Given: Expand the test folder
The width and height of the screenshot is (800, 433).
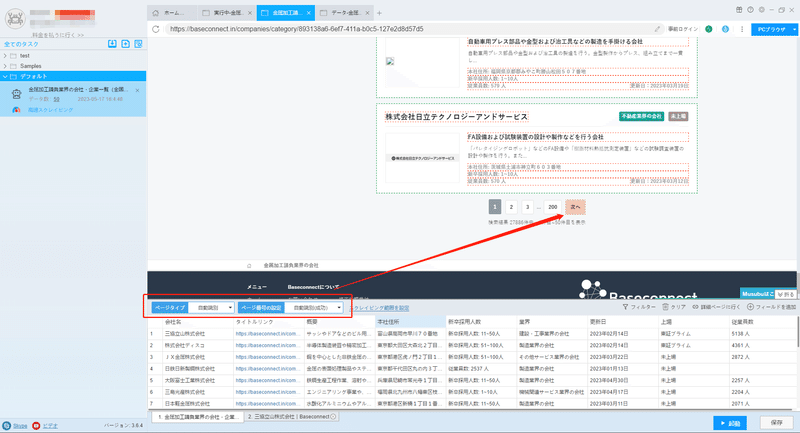Looking at the screenshot, I should click(5, 56).
